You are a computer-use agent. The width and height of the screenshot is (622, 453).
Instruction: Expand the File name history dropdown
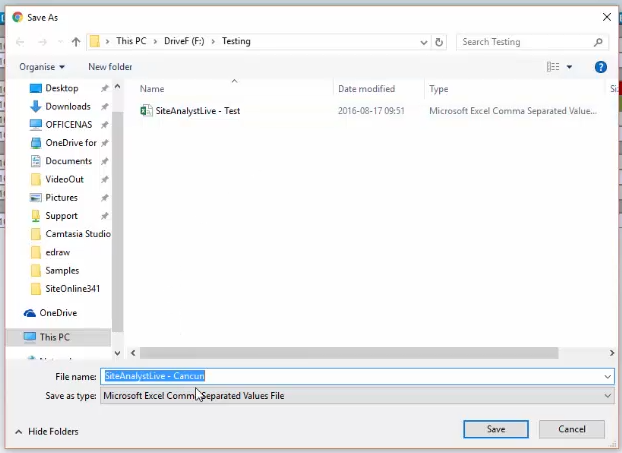pyautogui.click(x=607, y=377)
